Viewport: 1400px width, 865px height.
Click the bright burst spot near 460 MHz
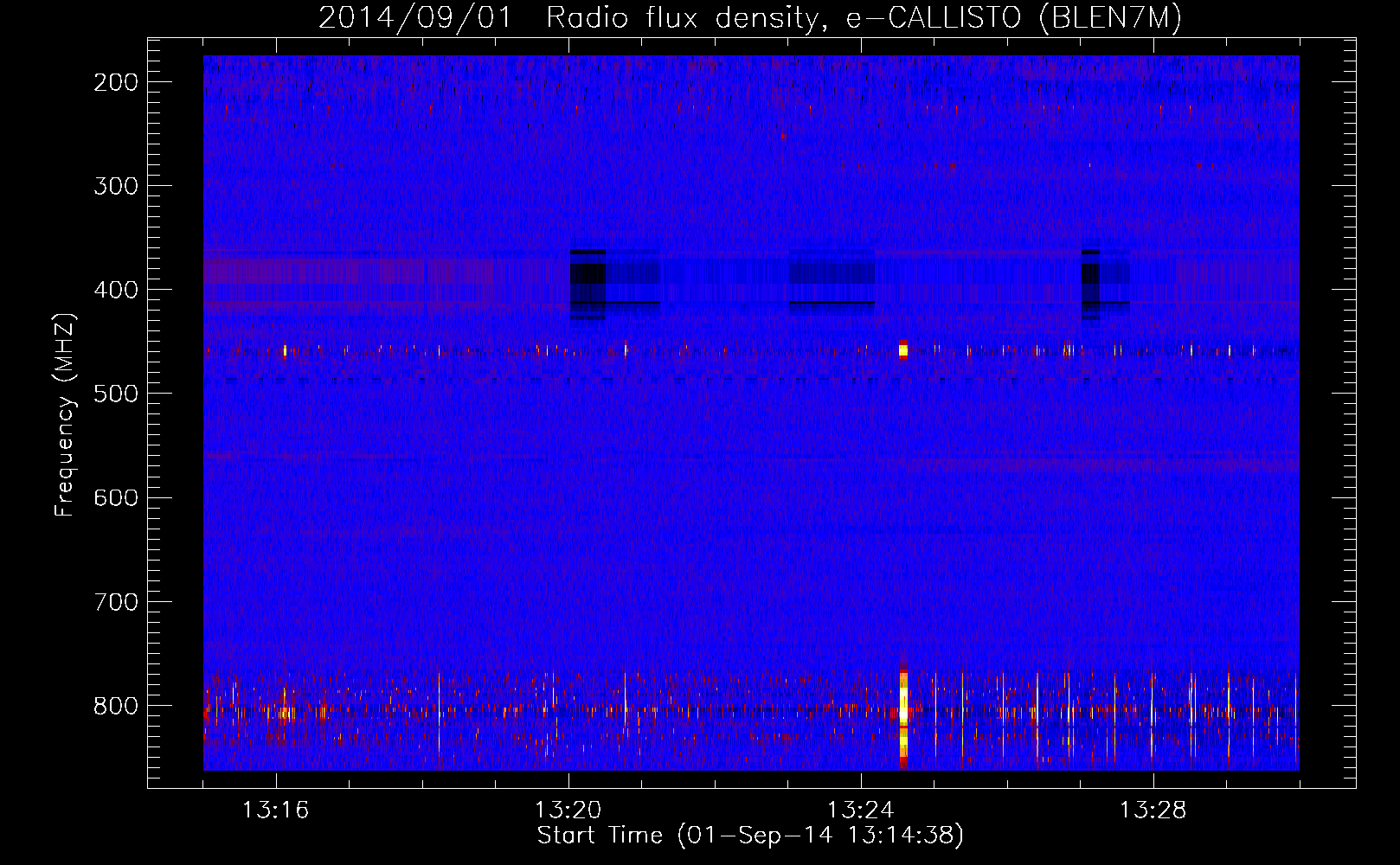point(903,349)
